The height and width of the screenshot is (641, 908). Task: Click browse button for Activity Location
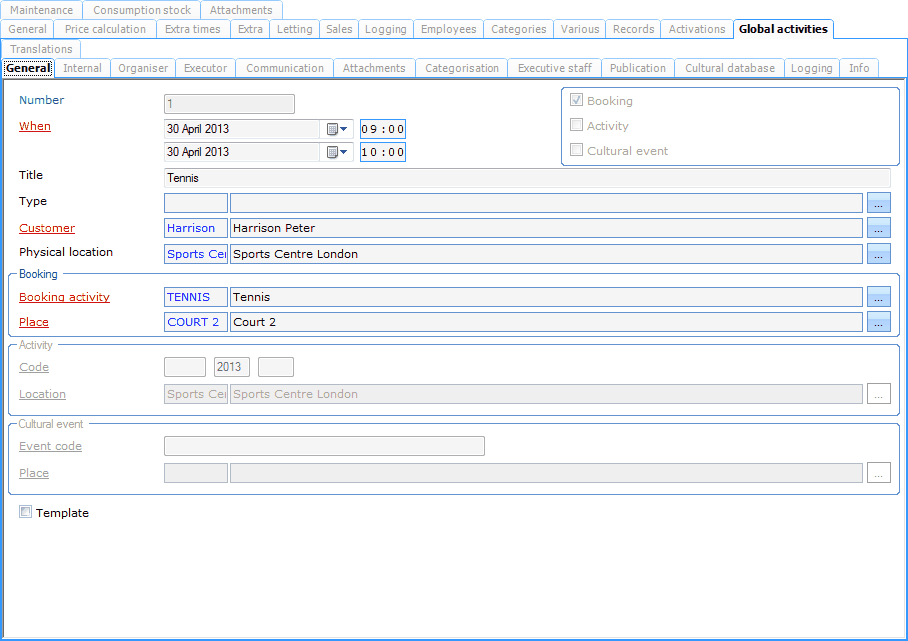coord(878,394)
